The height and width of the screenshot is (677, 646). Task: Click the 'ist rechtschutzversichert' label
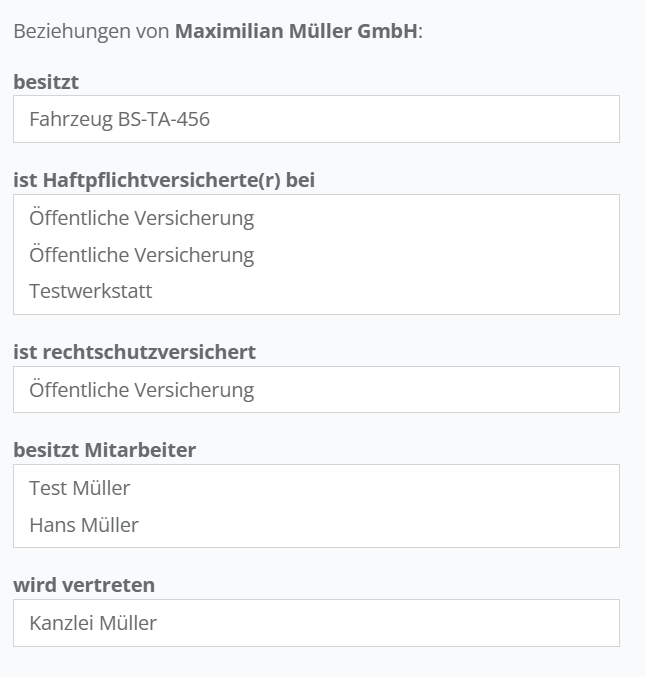pyautogui.click(x=134, y=352)
